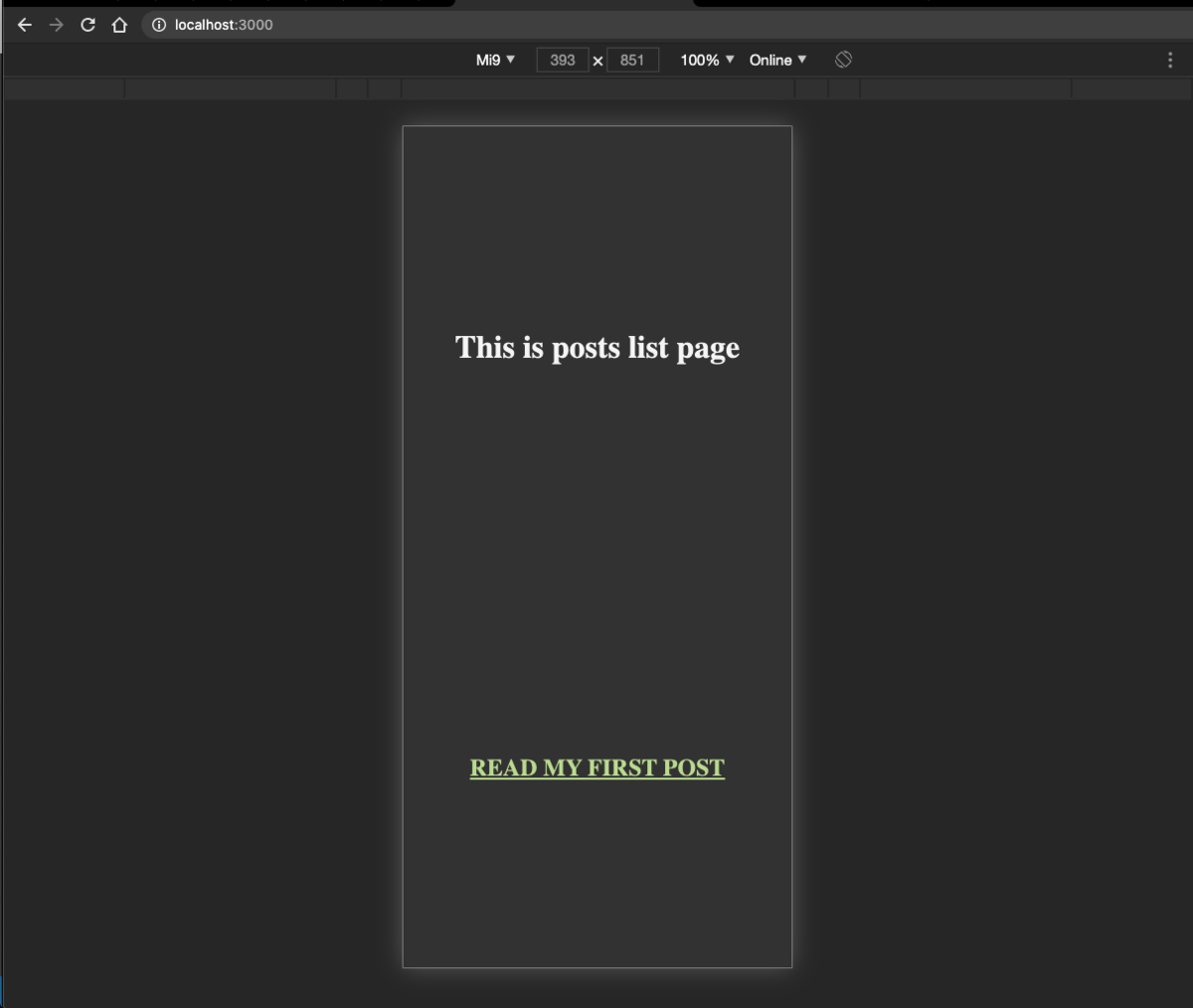This screenshot has width=1193, height=1008.
Task: Open the Mi9 device selector dropdown
Action: point(494,60)
